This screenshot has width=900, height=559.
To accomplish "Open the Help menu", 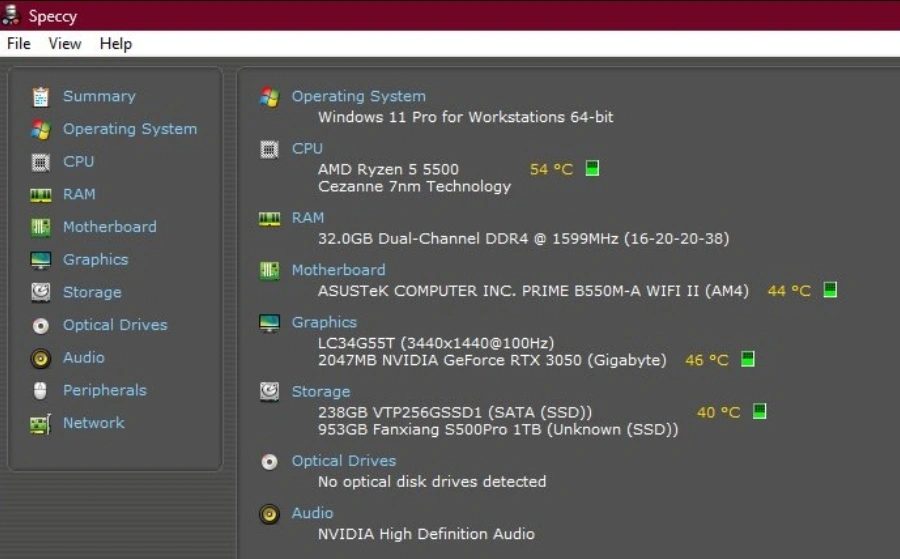I will click(115, 44).
